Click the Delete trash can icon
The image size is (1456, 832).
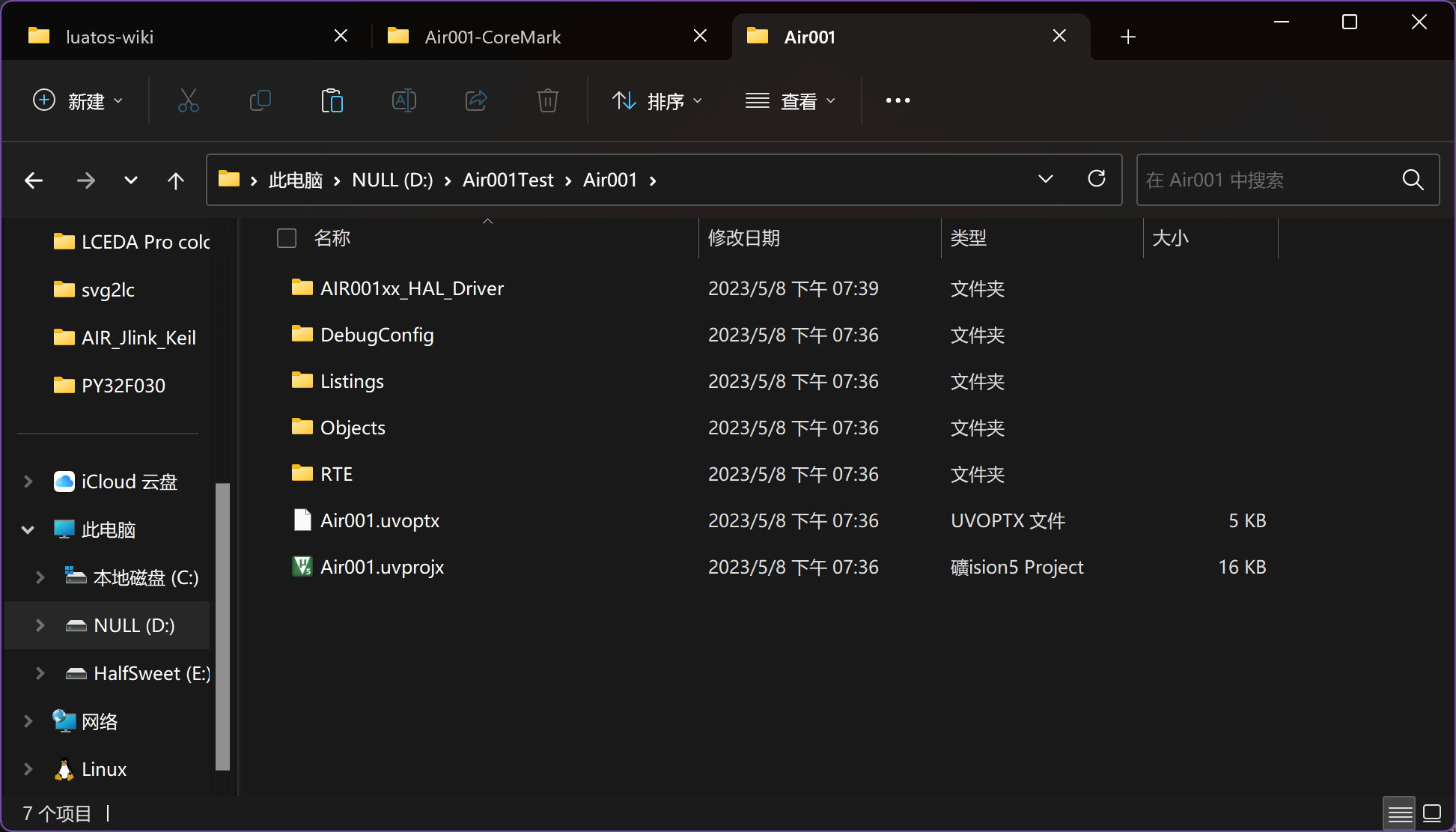point(547,100)
